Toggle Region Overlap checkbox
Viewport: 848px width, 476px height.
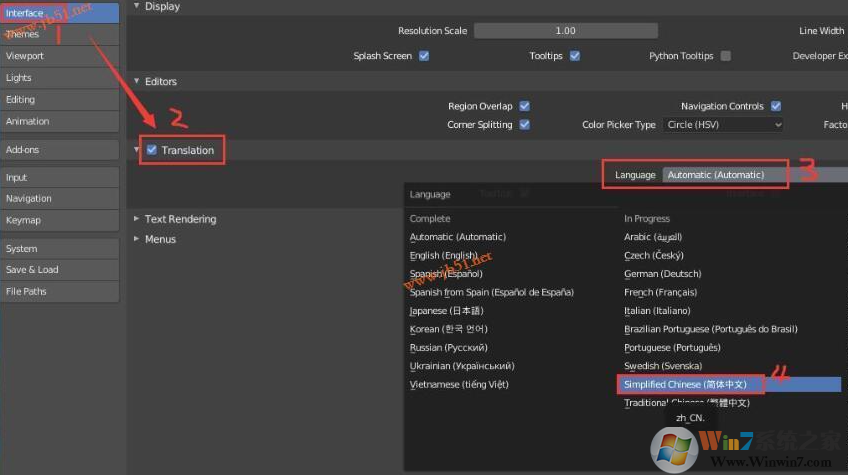(525, 106)
